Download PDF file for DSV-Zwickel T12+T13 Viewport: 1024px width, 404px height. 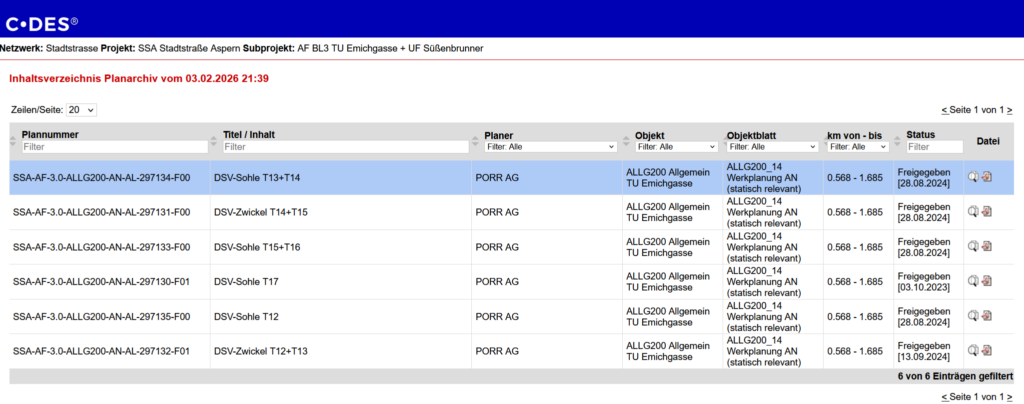(987, 351)
